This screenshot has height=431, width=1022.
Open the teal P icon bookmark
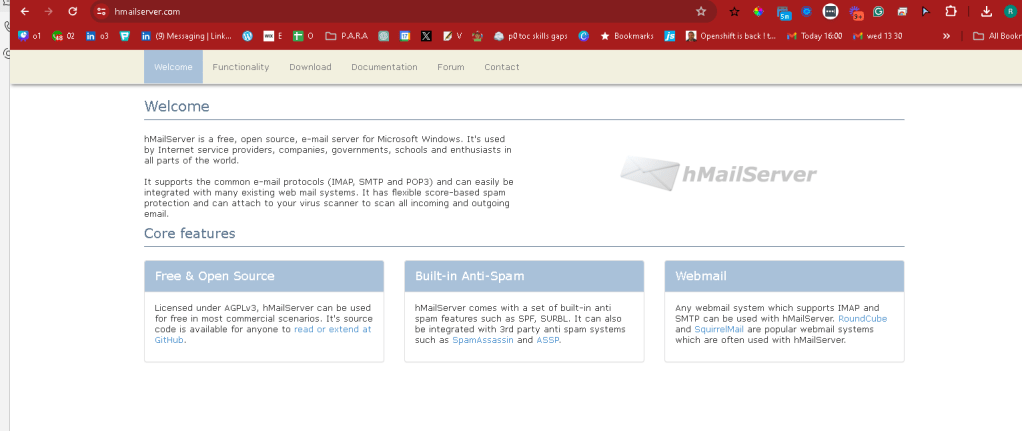click(x=124, y=36)
